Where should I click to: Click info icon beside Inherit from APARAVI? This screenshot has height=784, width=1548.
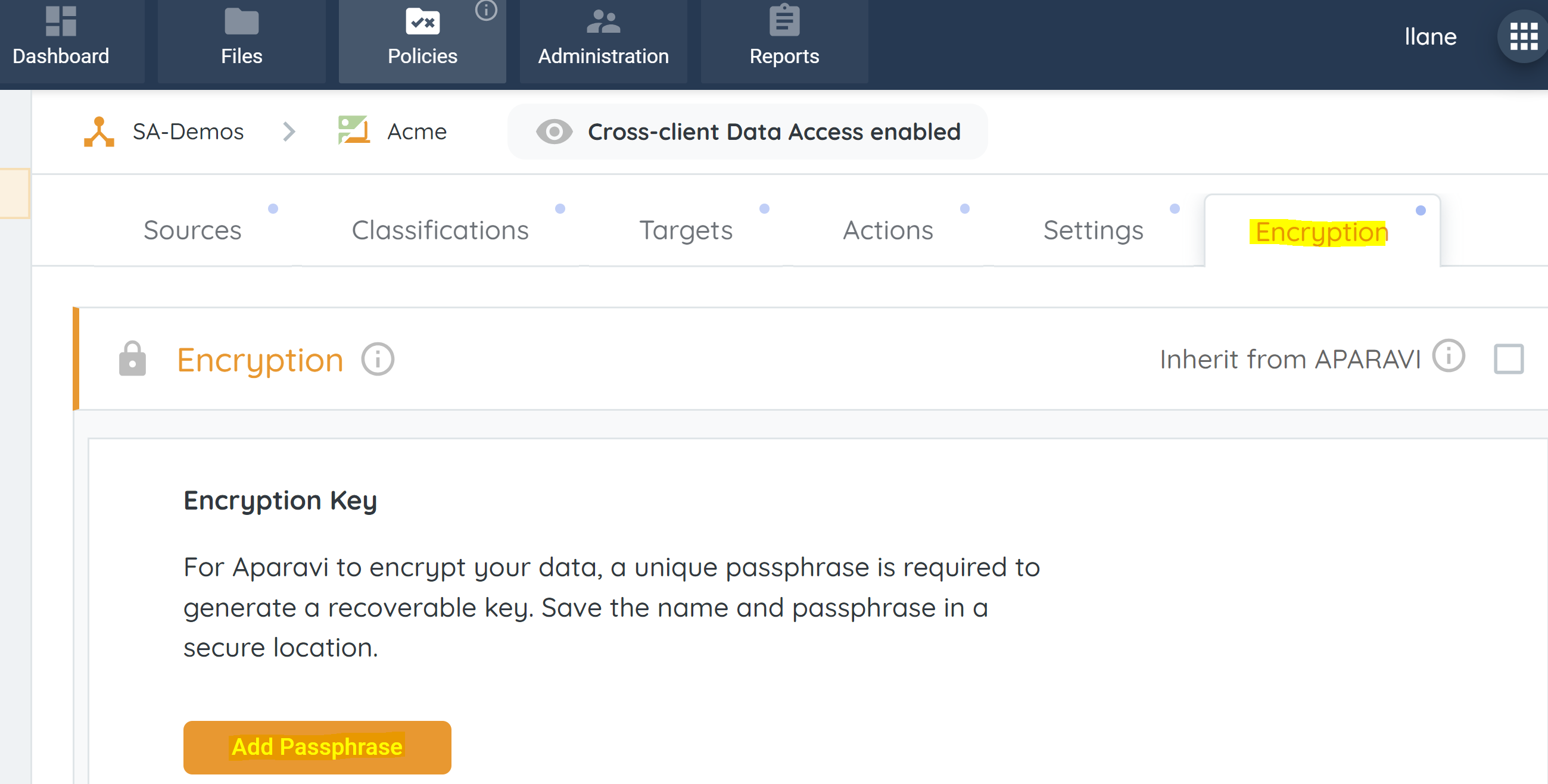click(x=1449, y=356)
